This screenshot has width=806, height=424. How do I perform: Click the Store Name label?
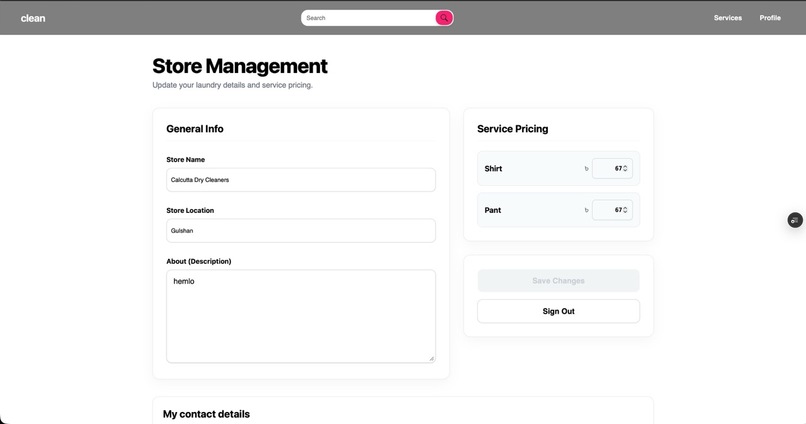click(186, 160)
